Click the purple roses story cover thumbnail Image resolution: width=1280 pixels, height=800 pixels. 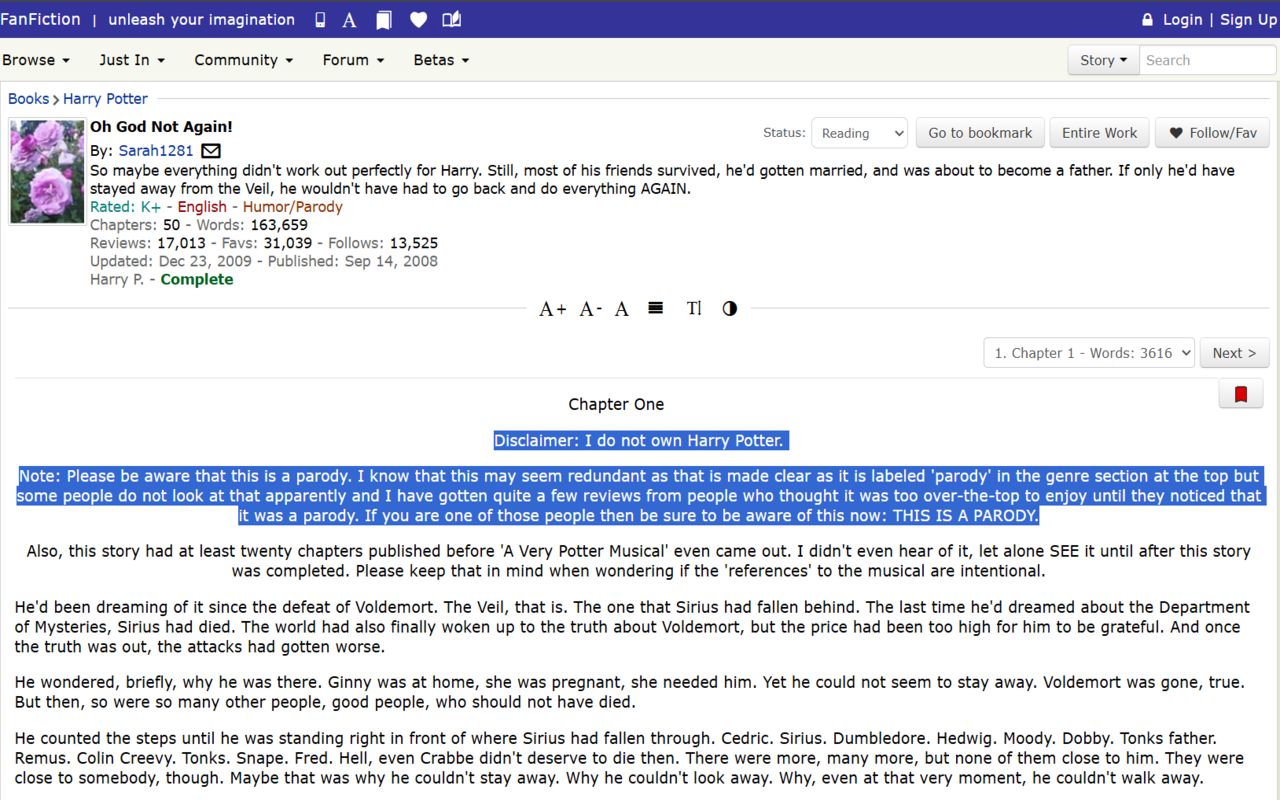coord(47,172)
